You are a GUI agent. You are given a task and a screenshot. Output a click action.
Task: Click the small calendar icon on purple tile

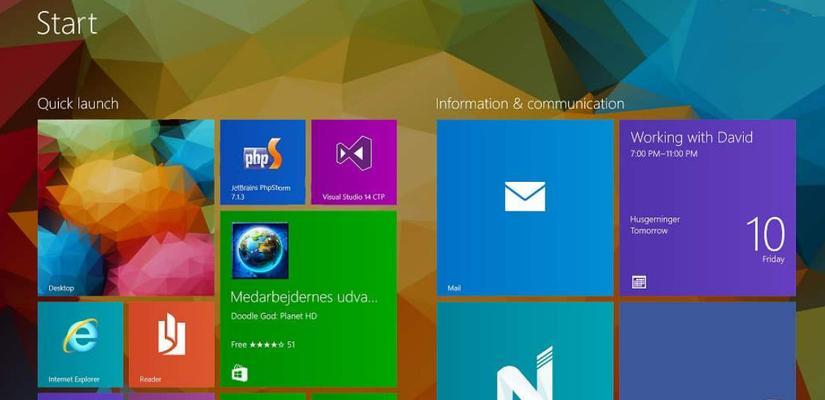pyautogui.click(x=639, y=282)
